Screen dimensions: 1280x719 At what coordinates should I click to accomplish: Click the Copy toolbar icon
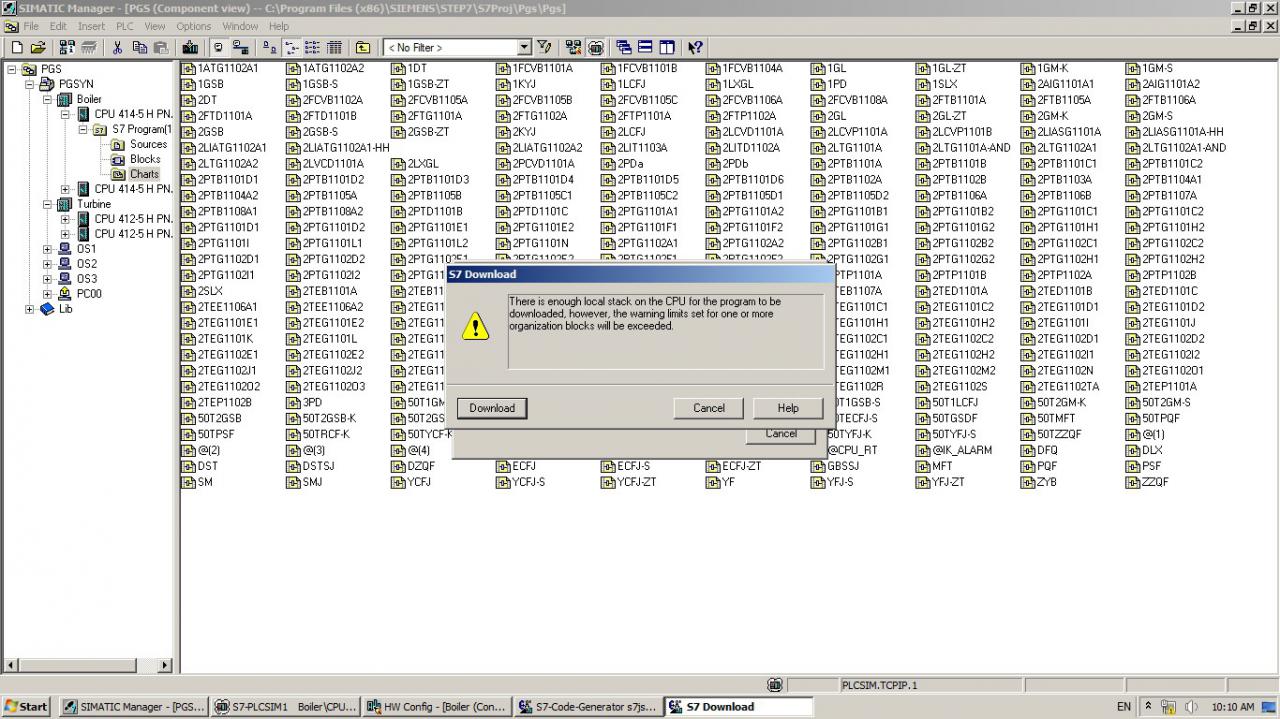139,47
